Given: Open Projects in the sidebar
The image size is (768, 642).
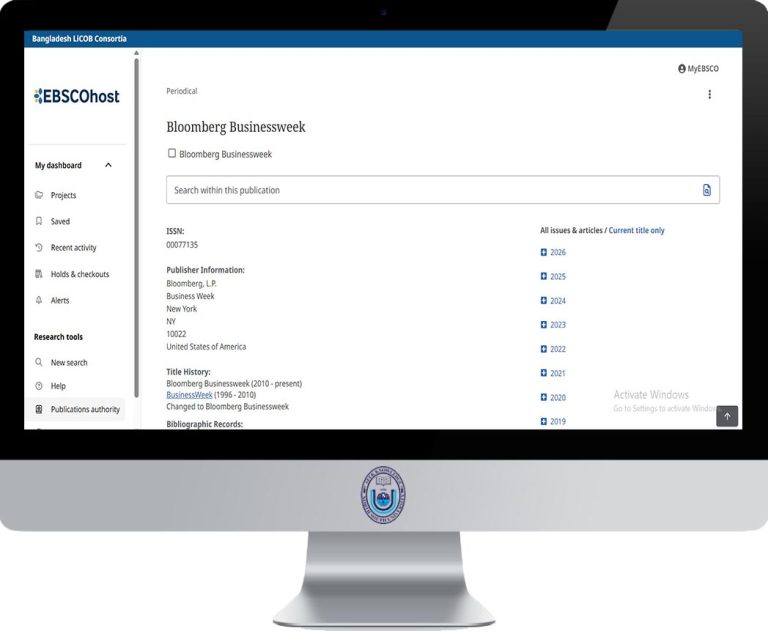Looking at the screenshot, I should (63, 195).
